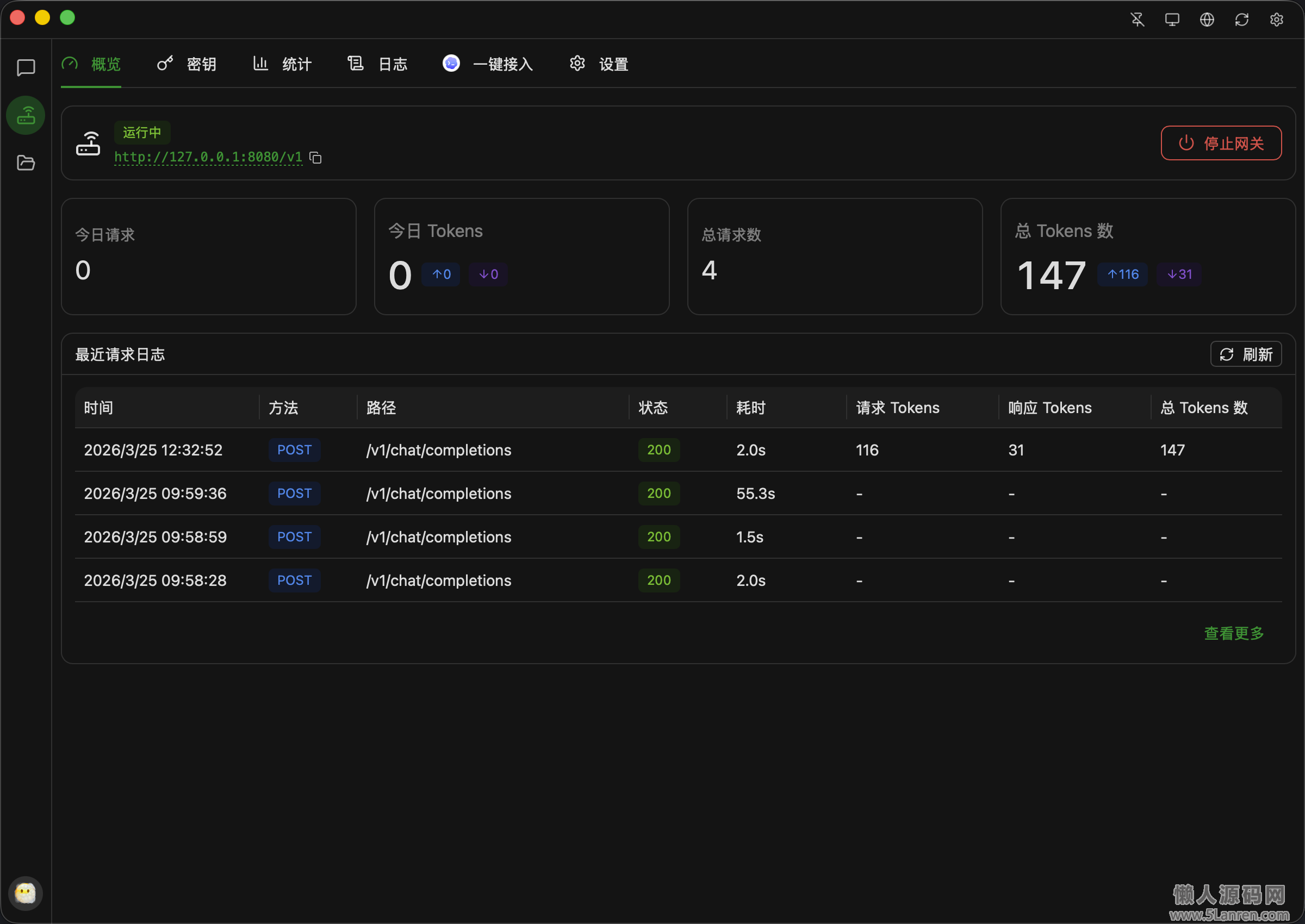Image resolution: width=1305 pixels, height=924 pixels.
Task: Open the chat sidebar icon
Action: pyautogui.click(x=26, y=68)
